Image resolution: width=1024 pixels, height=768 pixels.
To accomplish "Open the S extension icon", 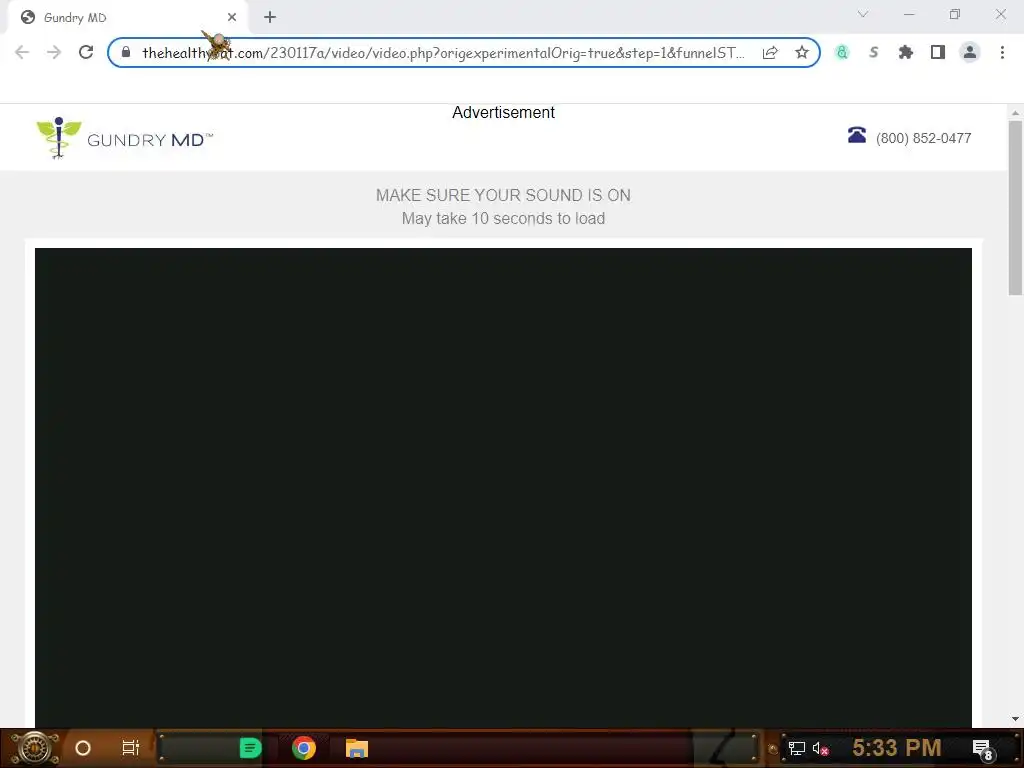I will coord(874,52).
